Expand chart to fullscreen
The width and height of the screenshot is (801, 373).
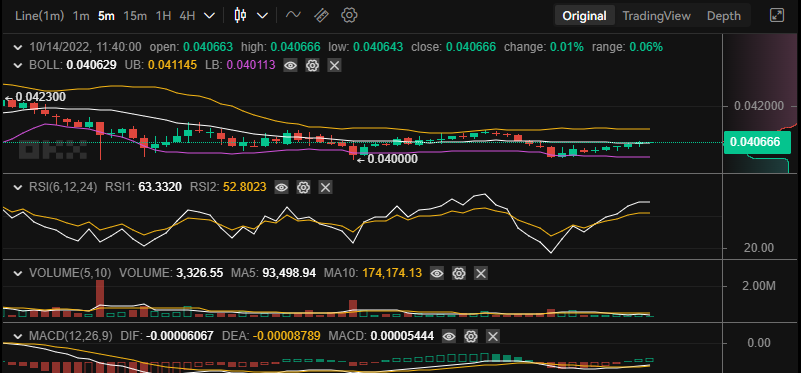pos(776,15)
